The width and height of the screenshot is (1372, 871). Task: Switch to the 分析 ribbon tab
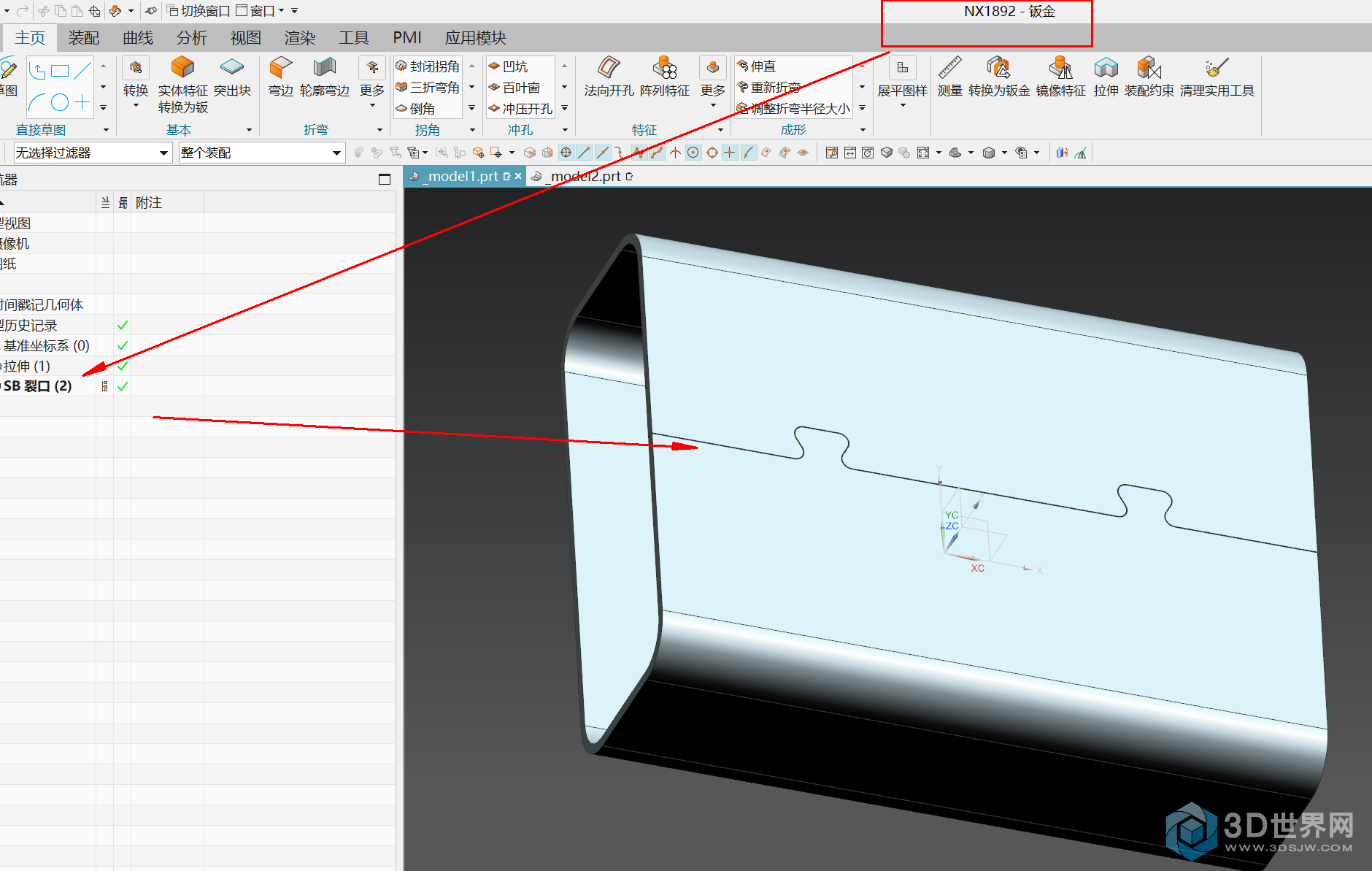(192, 37)
